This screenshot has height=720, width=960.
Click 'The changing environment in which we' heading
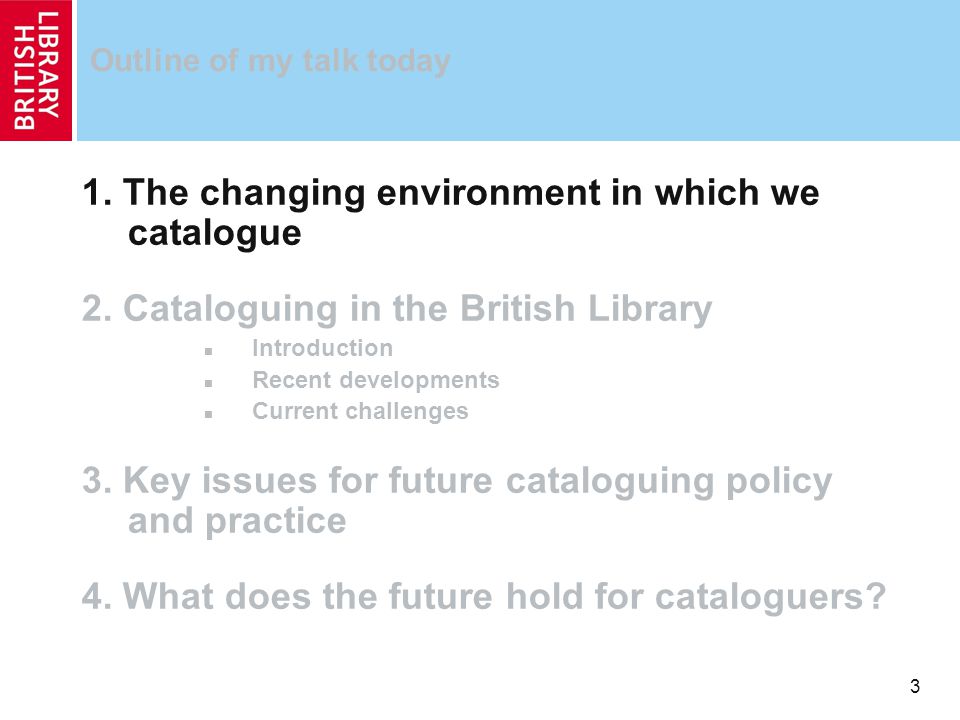(x=471, y=192)
